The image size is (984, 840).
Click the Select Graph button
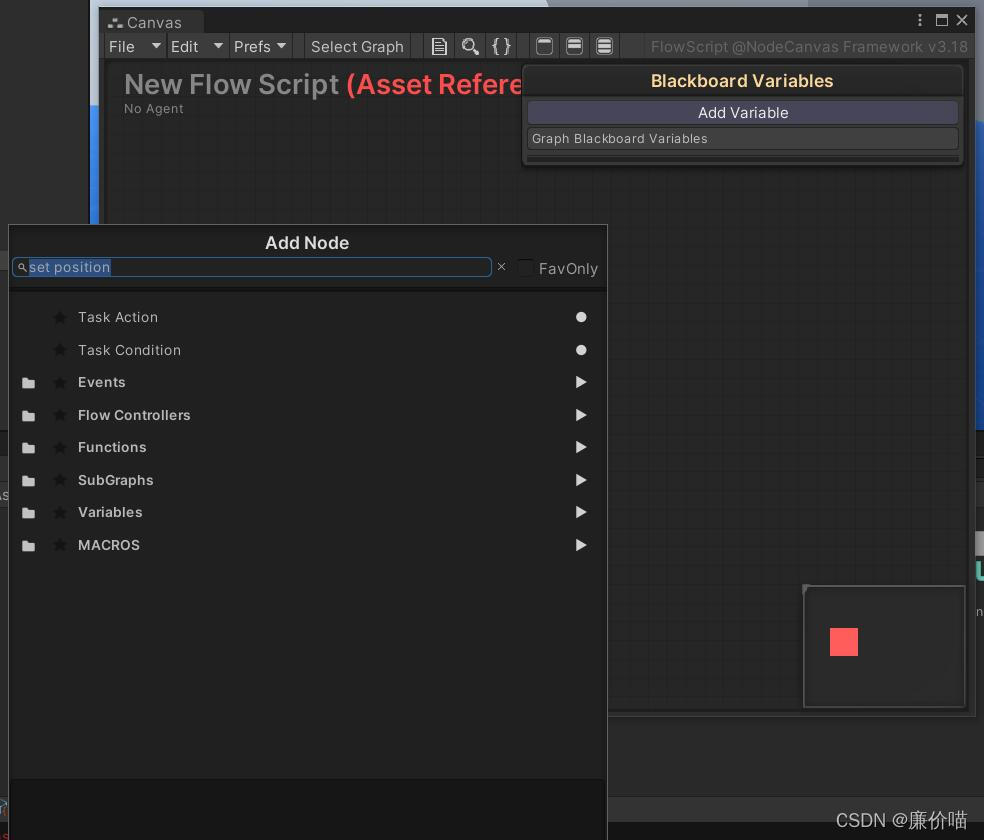[357, 46]
